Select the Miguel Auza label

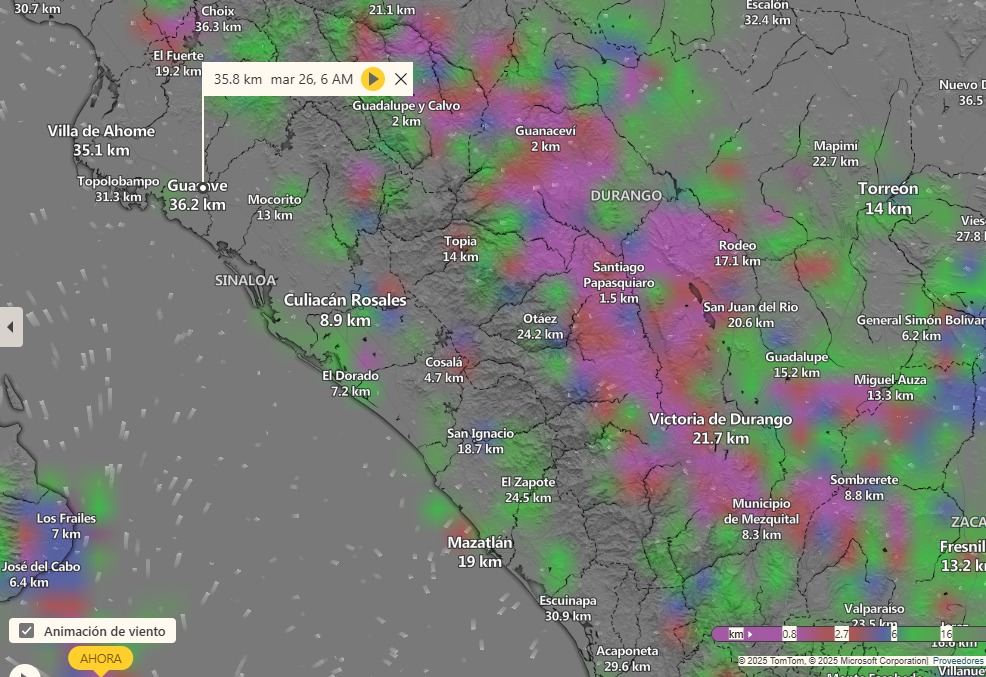890,387
